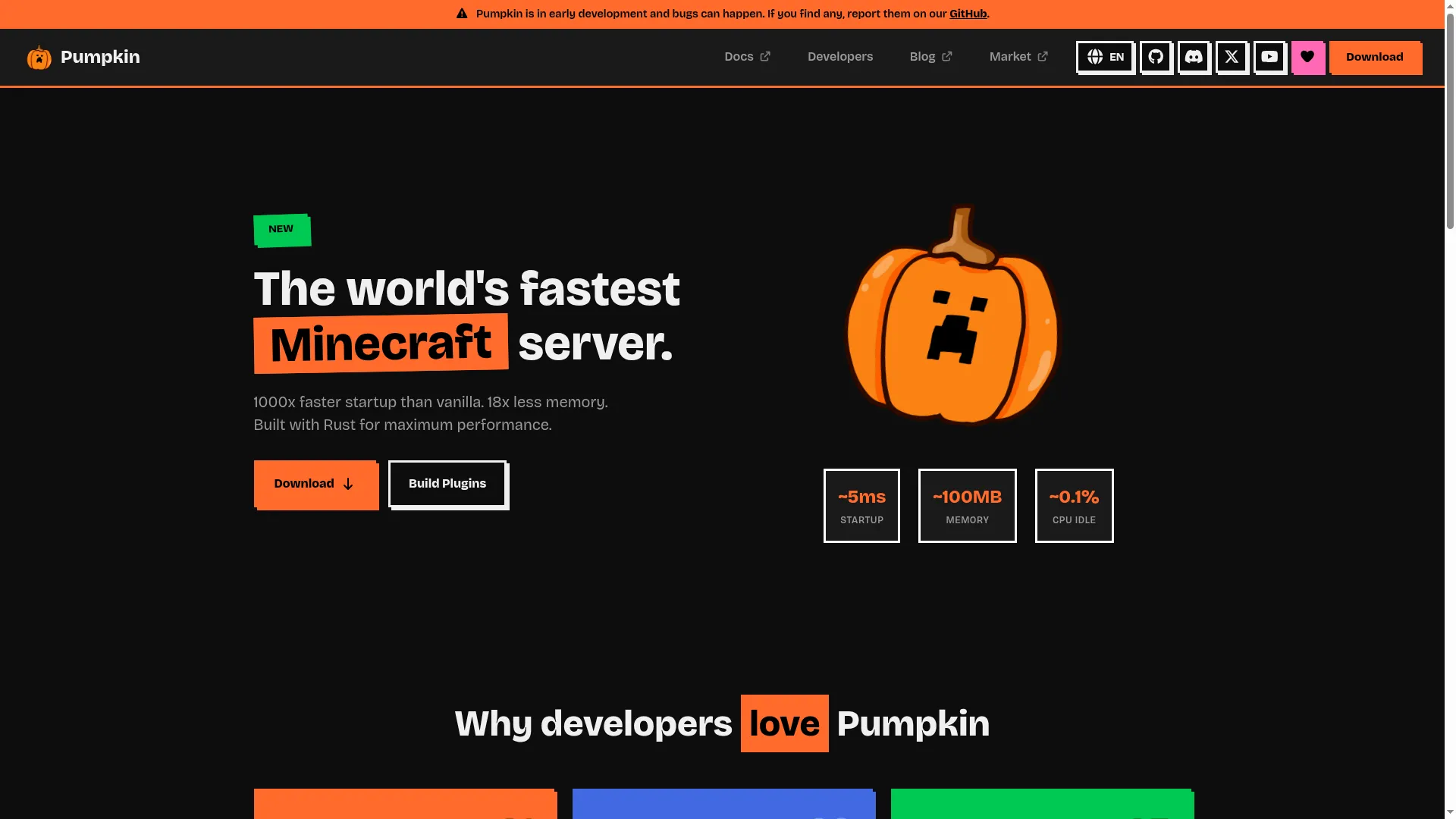Image resolution: width=1456 pixels, height=819 pixels.
Task: Click the warning triangle icon in banner
Action: 462,14
